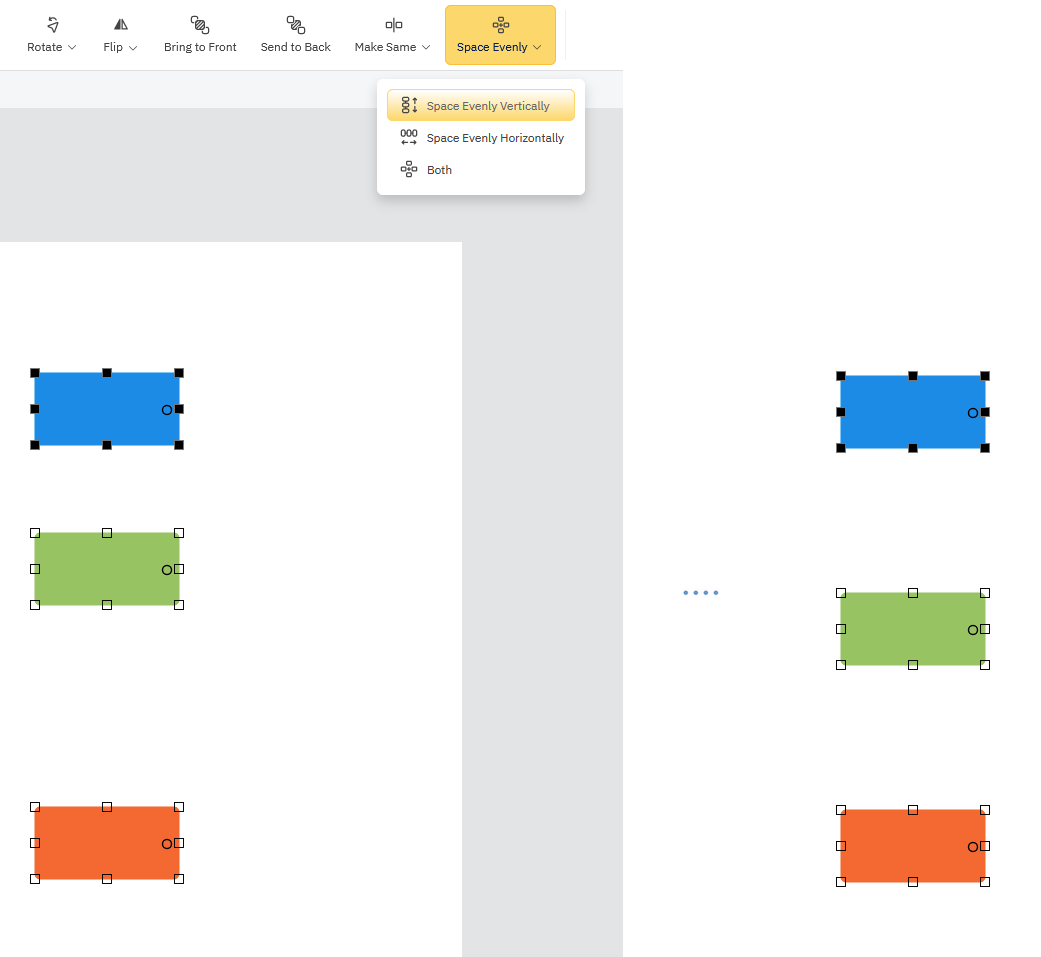The height and width of the screenshot is (957, 1041).
Task: Click the Rotate icon in the toolbar
Action: pyautogui.click(x=52, y=25)
